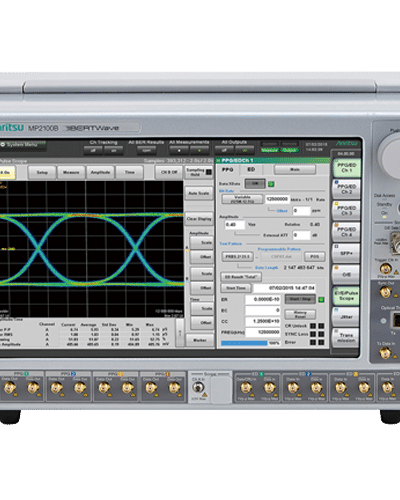
Task: Click the blue measurement progress bar
Action: pyautogui.click(x=244, y=343)
